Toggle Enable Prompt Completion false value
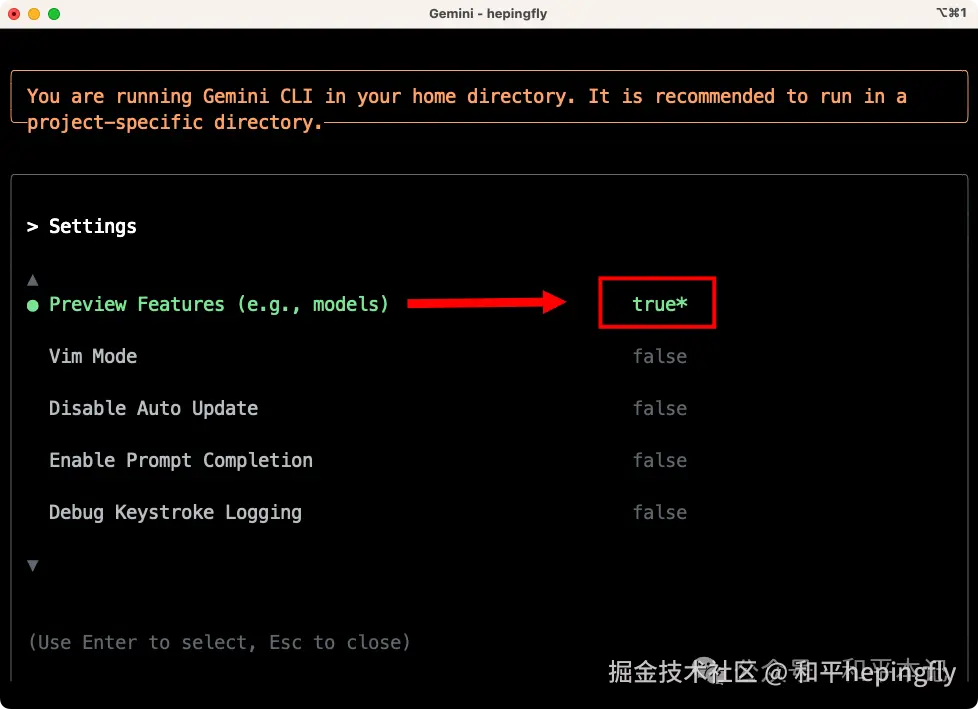 pyautogui.click(x=659, y=460)
